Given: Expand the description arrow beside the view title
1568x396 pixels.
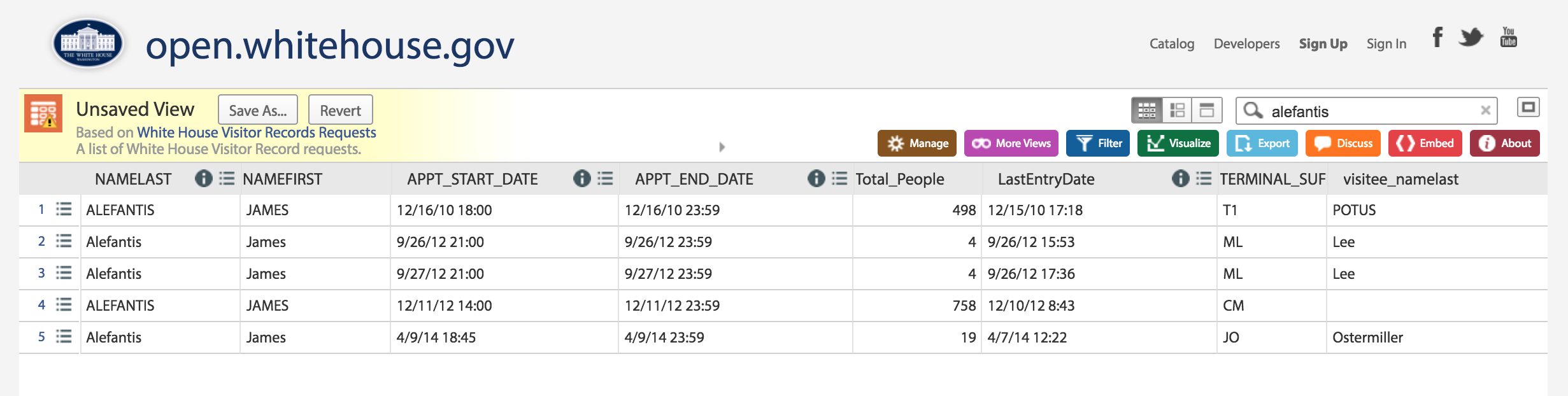Looking at the screenshot, I should pos(722,147).
